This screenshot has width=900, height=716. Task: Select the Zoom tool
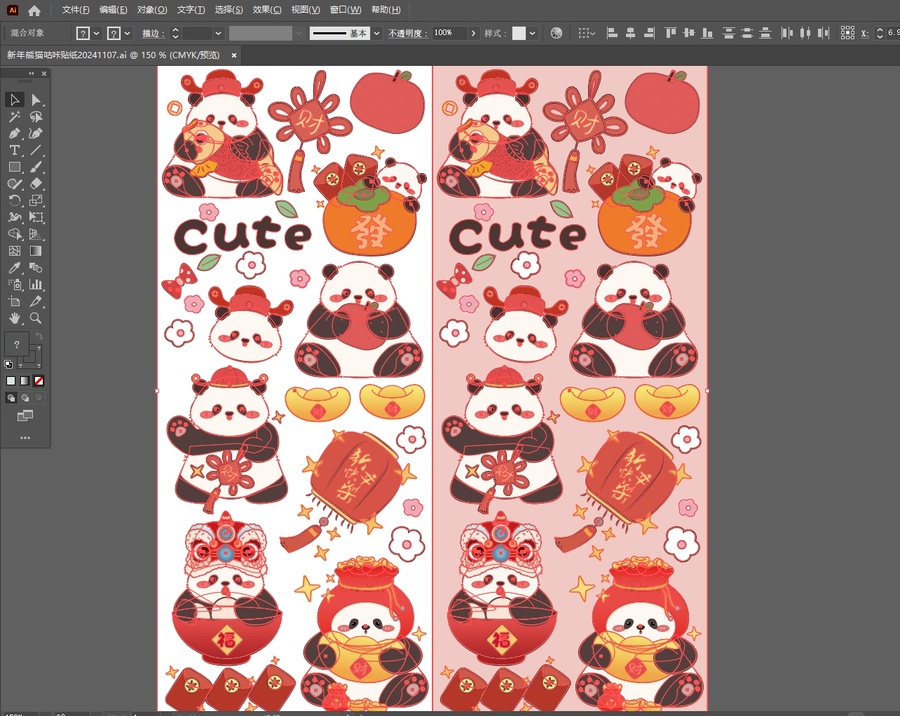click(36, 318)
